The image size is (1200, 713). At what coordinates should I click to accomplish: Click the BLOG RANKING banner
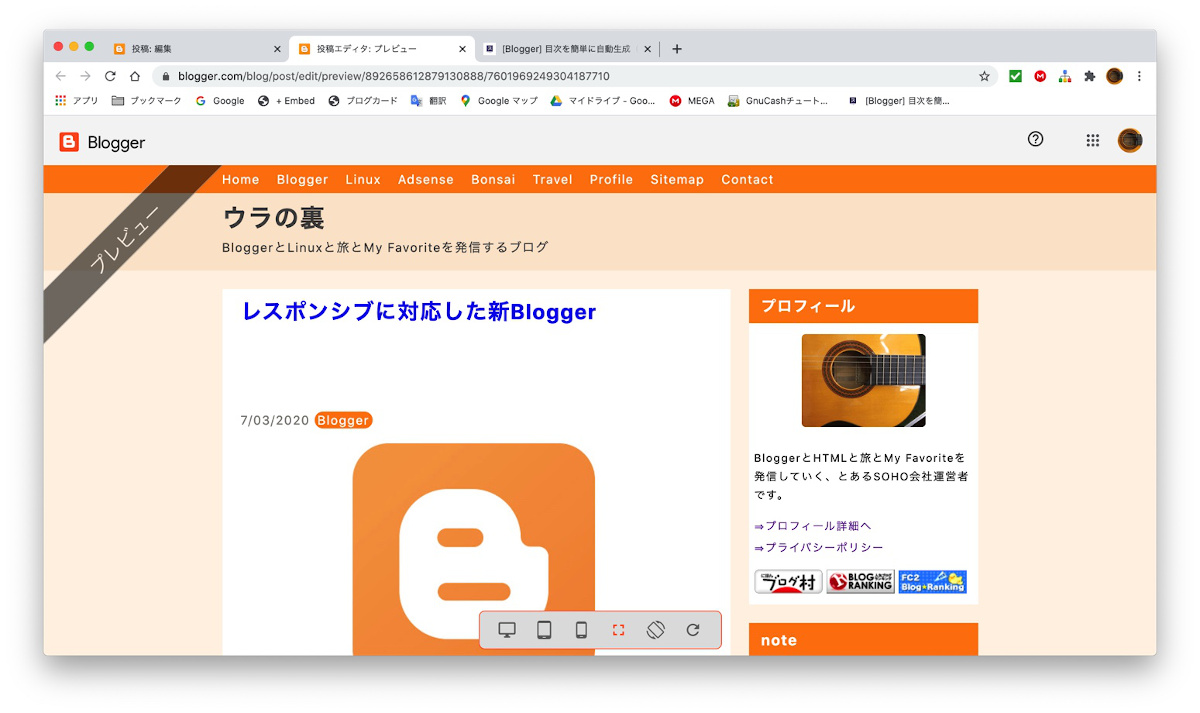tap(860, 582)
